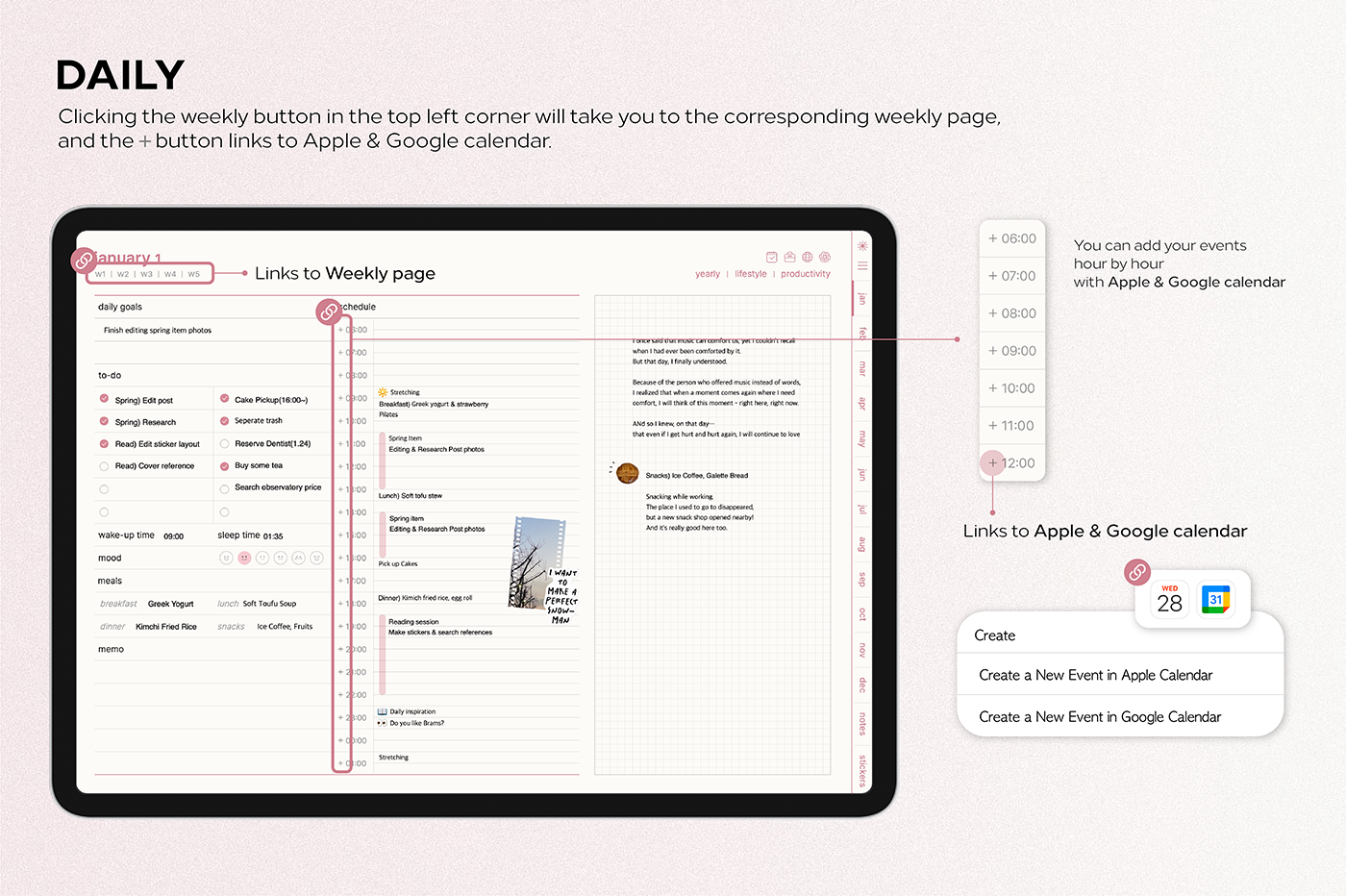The width and height of the screenshot is (1346, 896).
Task: Click the globe icon in planner header
Action: tap(808, 257)
